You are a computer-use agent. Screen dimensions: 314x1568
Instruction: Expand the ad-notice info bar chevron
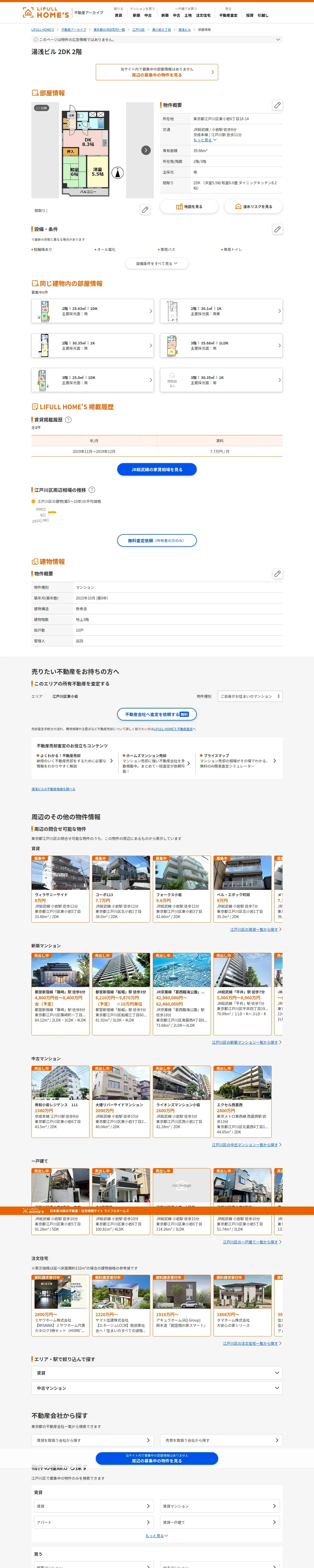(x=278, y=39)
